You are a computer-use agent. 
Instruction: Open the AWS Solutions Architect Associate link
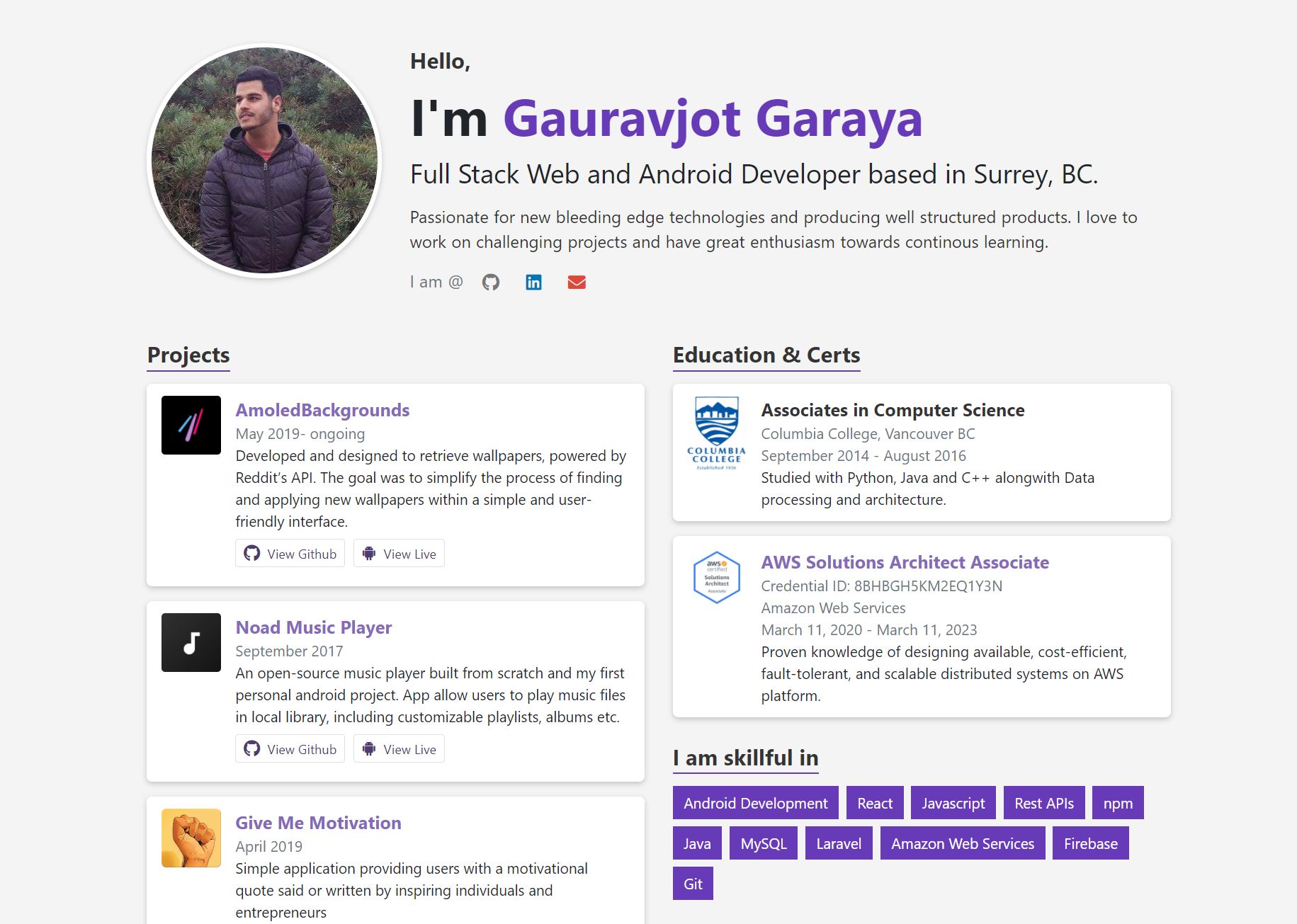click(905, 562)
